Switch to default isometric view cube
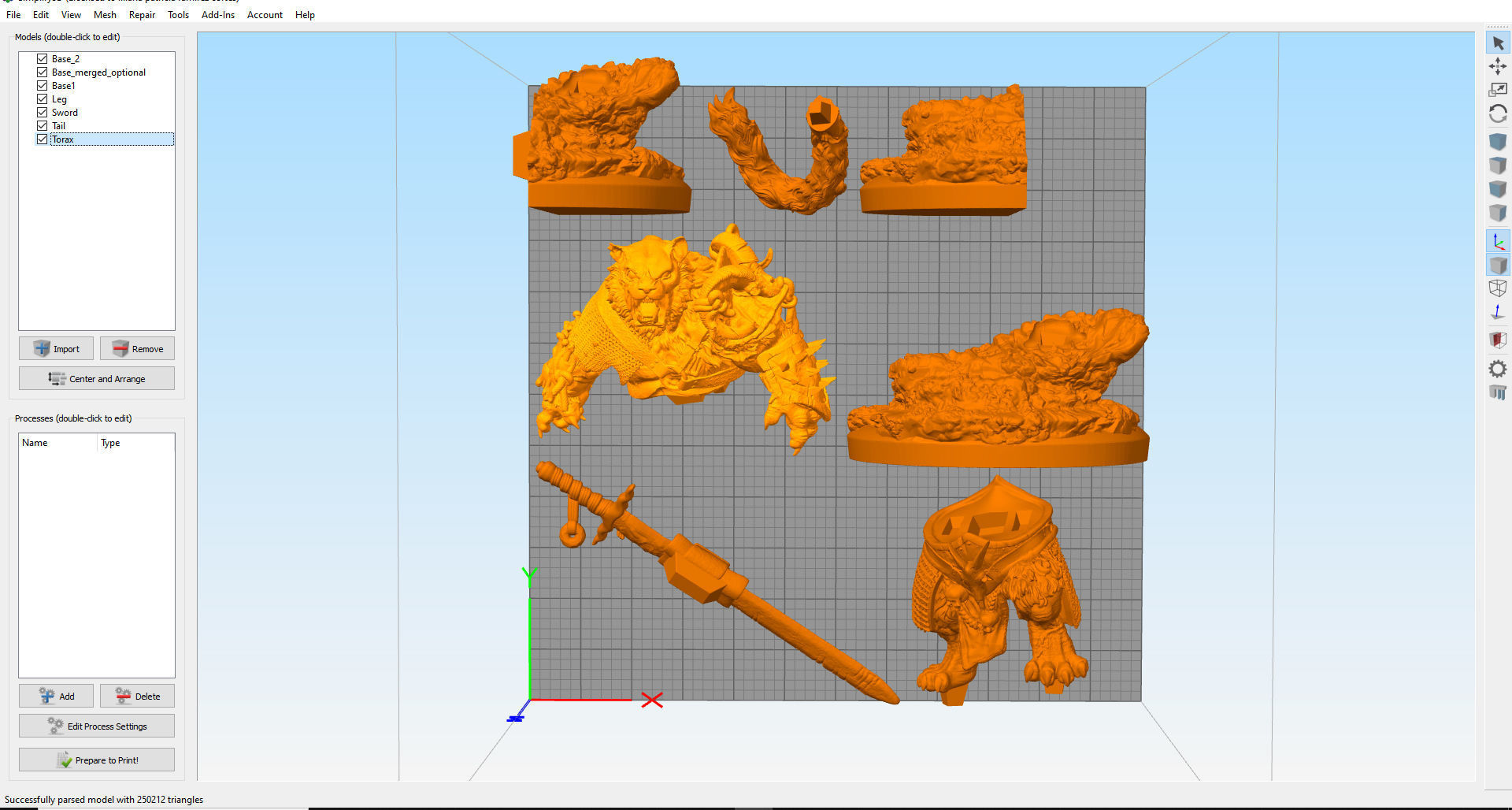This screenshot has height=810, width=1512. 1498,142
